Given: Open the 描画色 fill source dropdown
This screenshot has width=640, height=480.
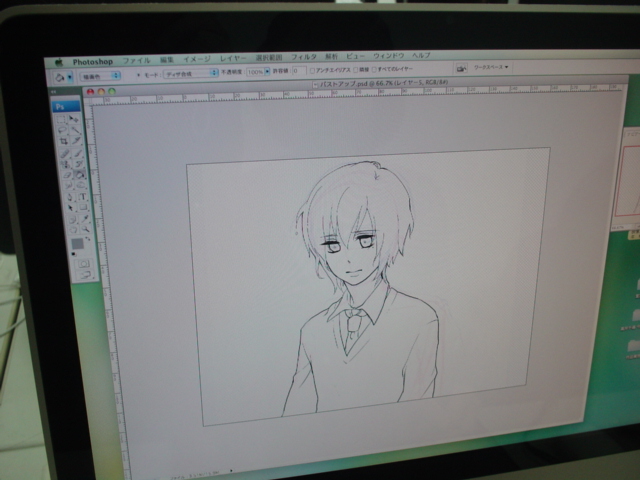Looking at the screenshot, I should 100,76.
